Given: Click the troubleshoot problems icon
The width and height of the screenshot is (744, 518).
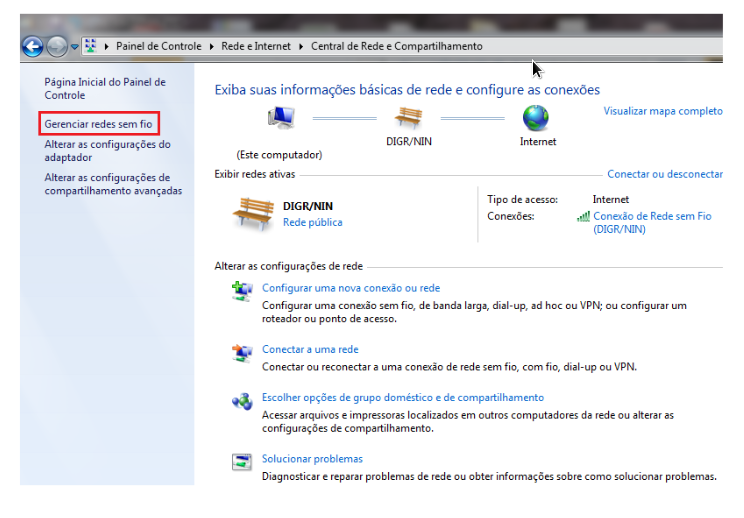Looking at the screenshot, I should pyautogui.click(x=242, y=462).
